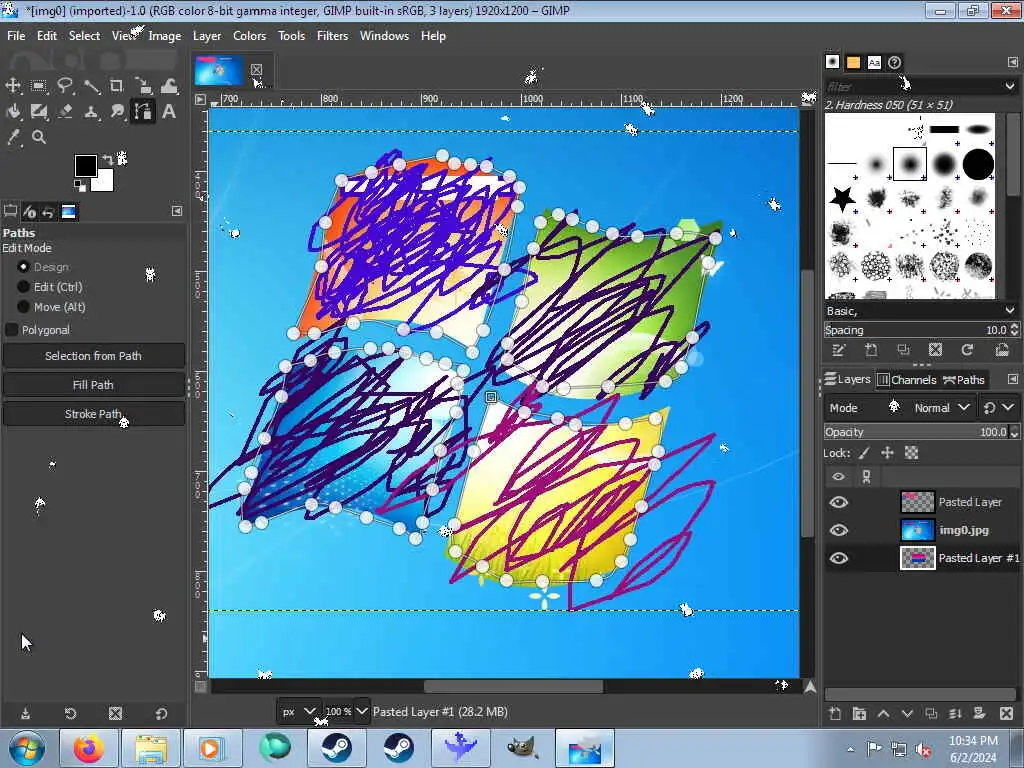1024x768 pixels.
Task: Toggle lock pixels brush icon
Action: [x=864, y=453]
